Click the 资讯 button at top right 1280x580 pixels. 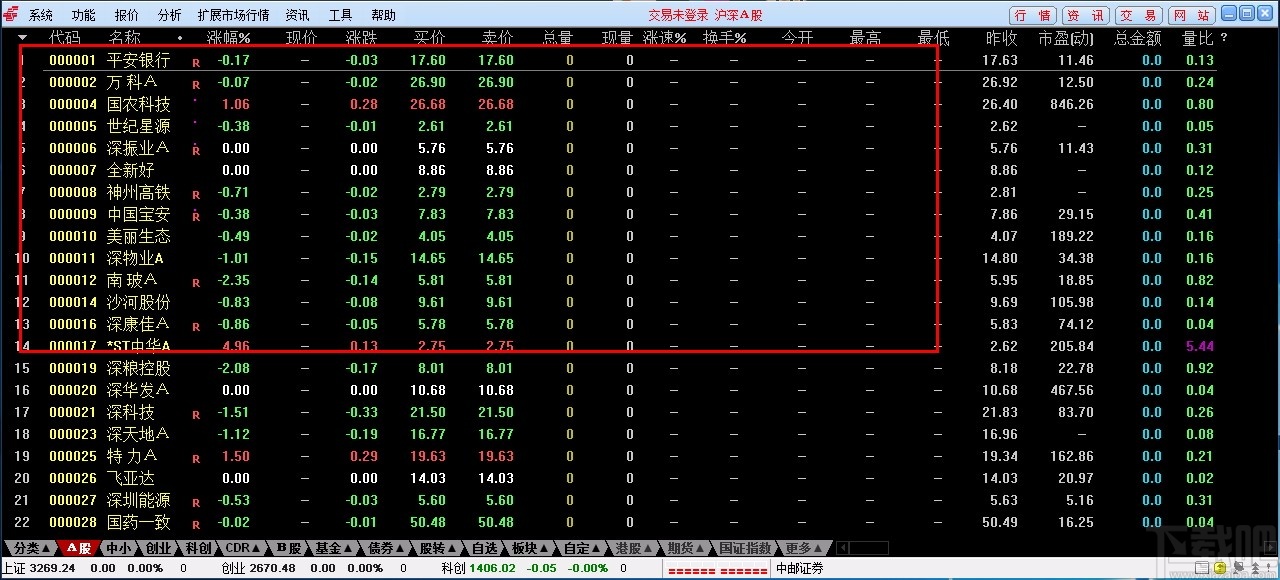(1085, 15)
